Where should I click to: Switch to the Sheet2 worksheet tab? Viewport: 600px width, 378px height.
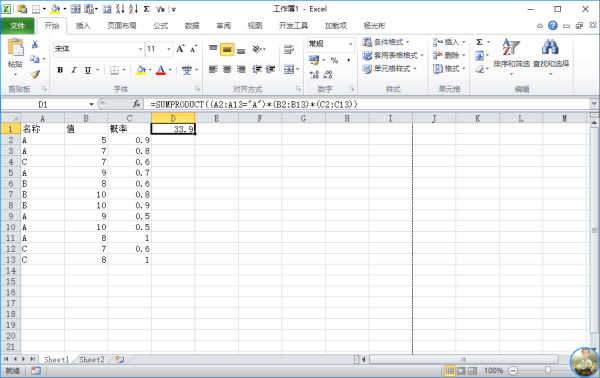[x=92, y=359]
